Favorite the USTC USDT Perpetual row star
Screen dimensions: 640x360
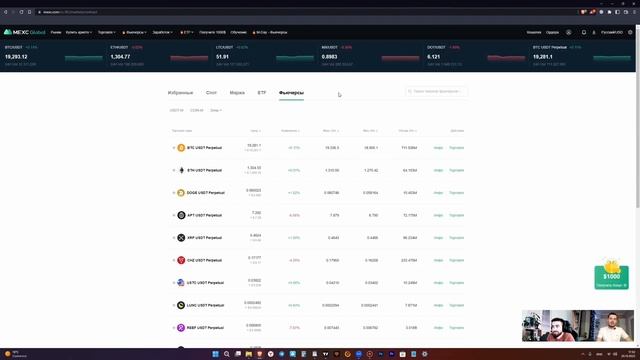coord(173,282)
